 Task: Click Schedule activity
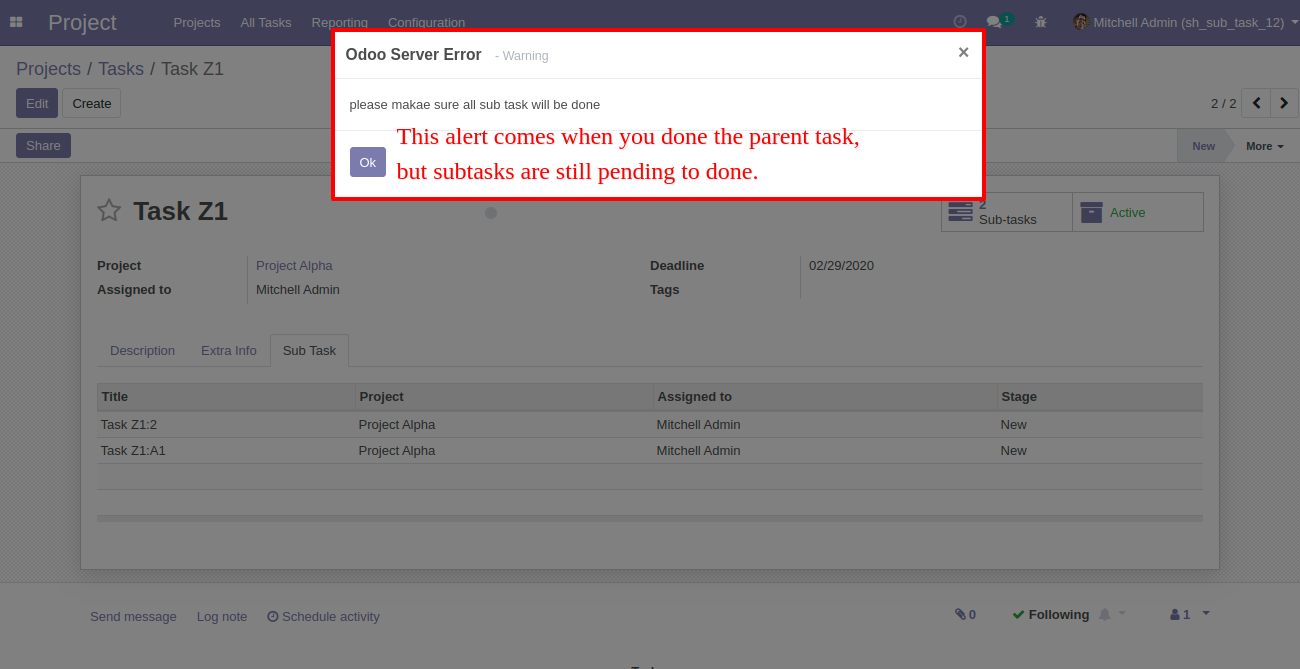[323, 616]
